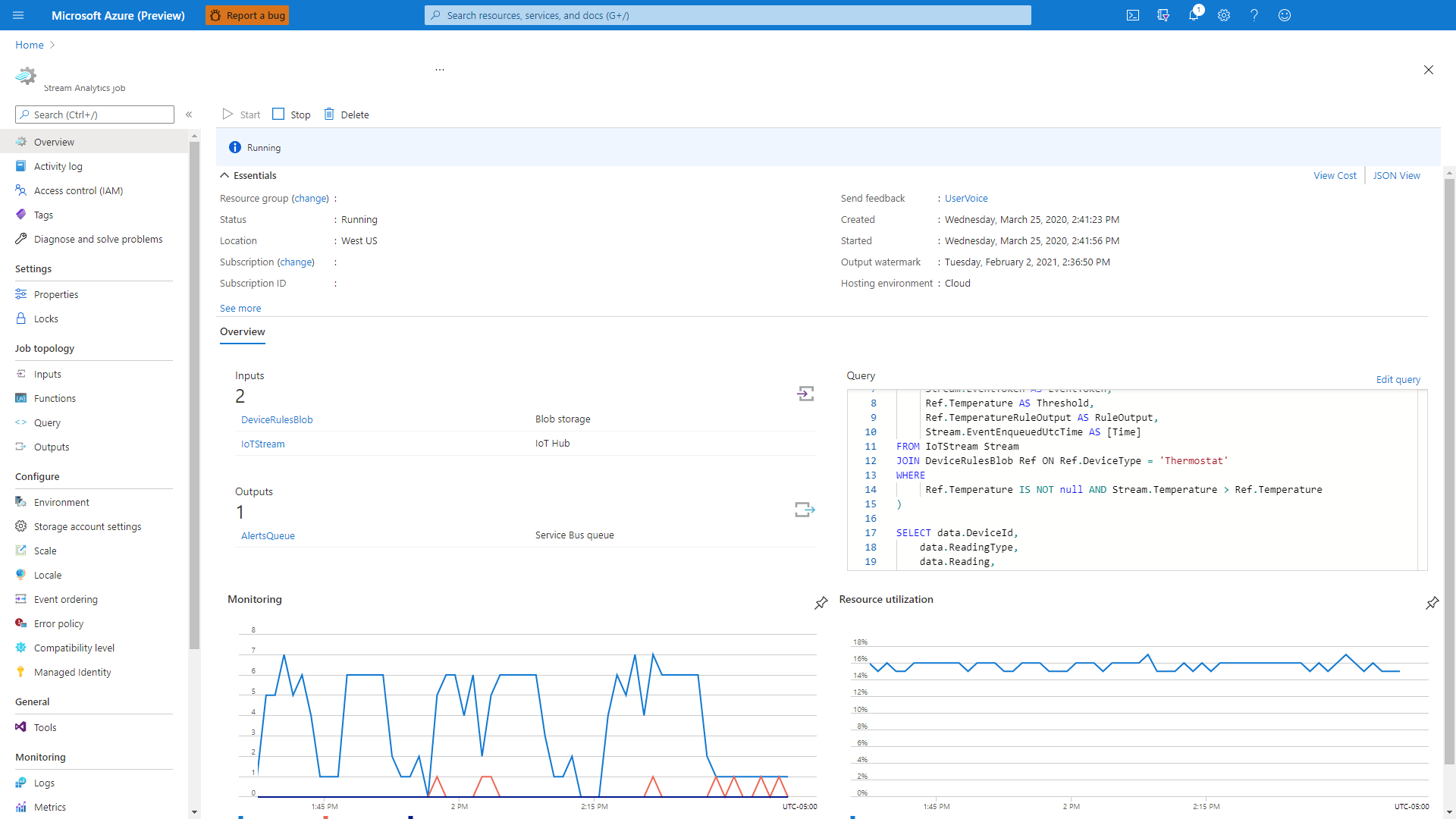Click the Inputs refresh/sync icon
Screen dimensions: 1456x819
(x=805, y=393)
